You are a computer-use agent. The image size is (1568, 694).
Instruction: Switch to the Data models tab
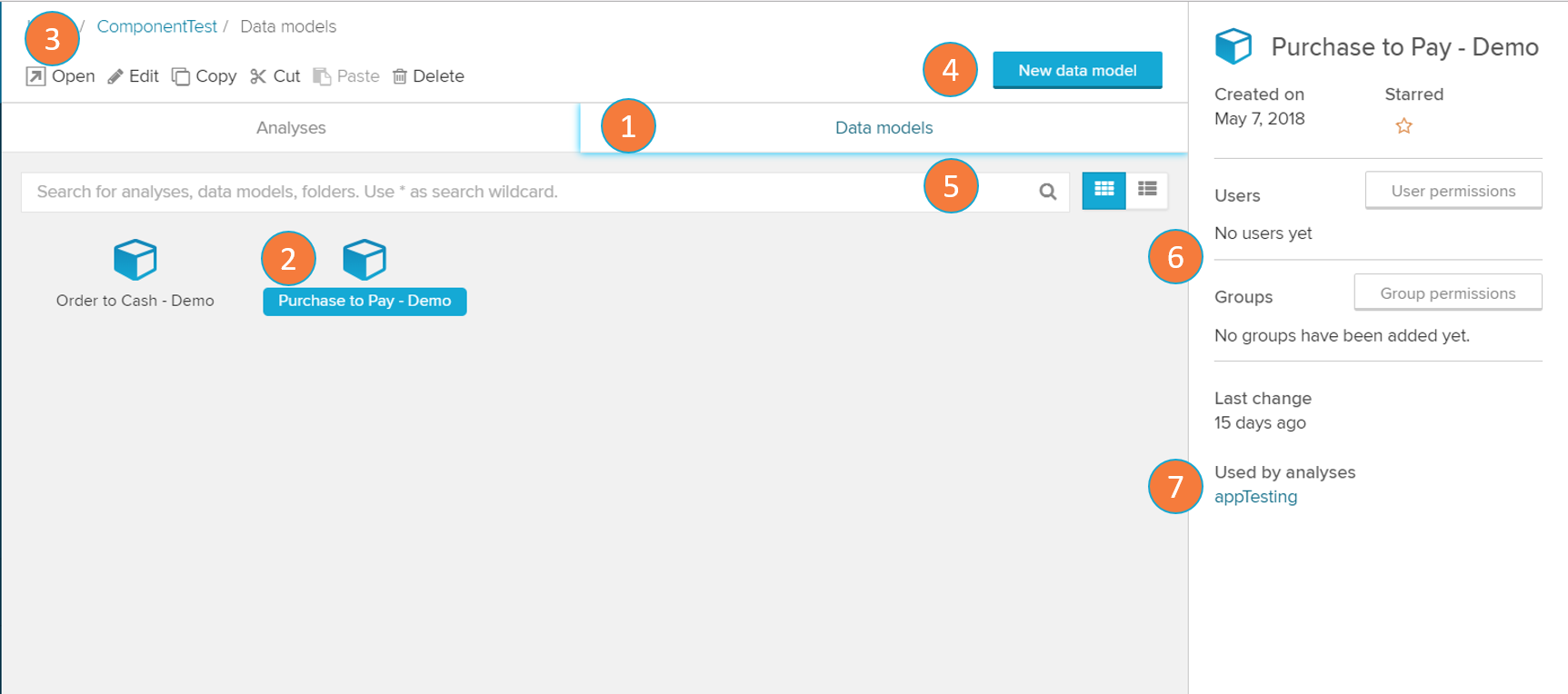pos(884,128)
